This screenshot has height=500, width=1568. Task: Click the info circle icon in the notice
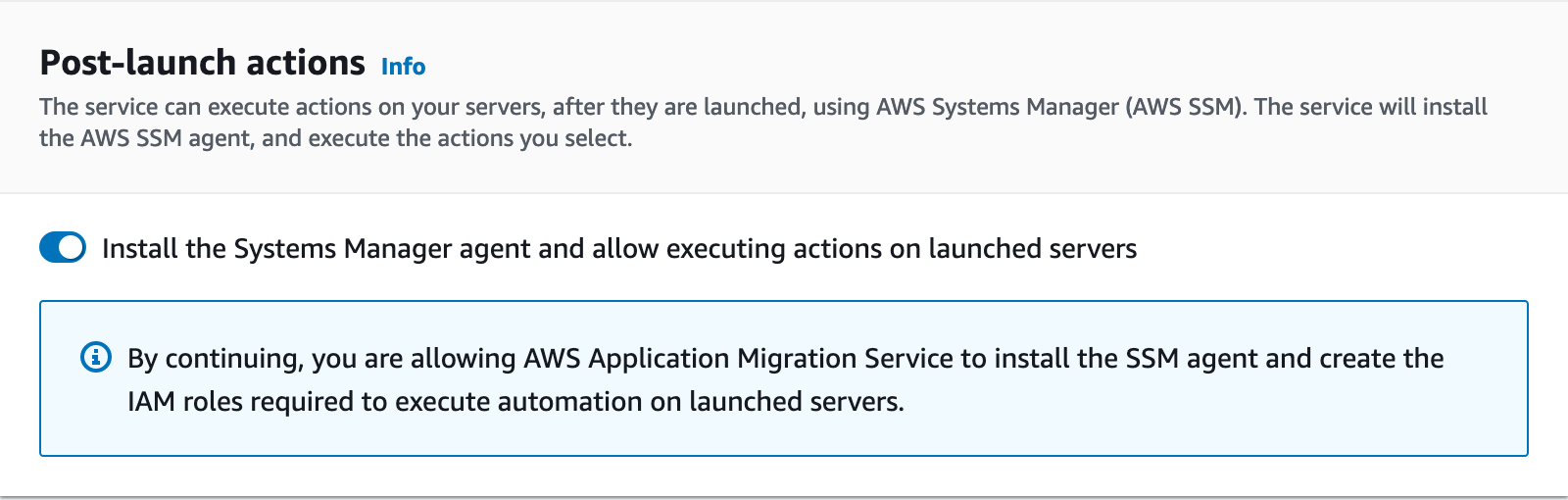click(95, 357)
